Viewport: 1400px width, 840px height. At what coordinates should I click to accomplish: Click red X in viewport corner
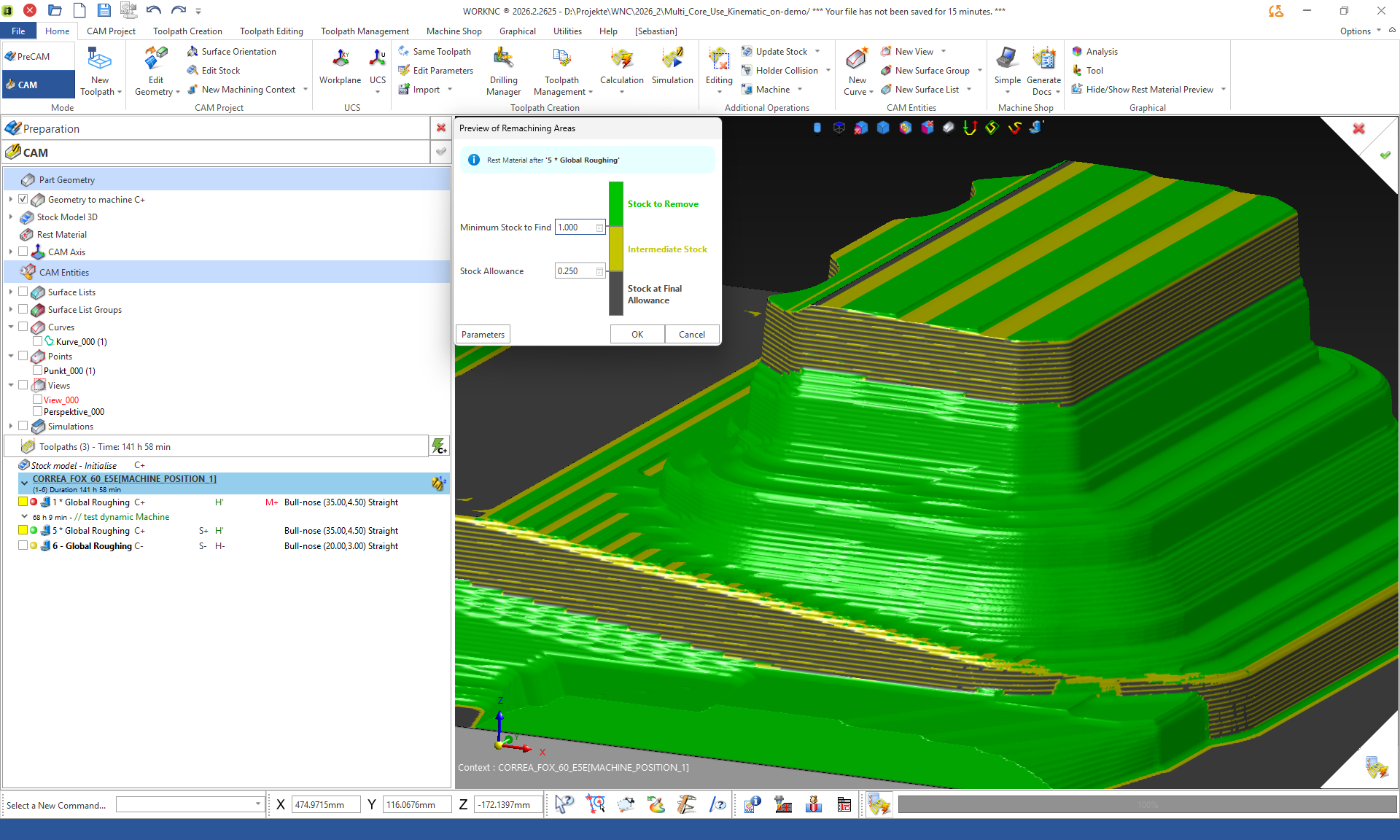pos(1358,128)
